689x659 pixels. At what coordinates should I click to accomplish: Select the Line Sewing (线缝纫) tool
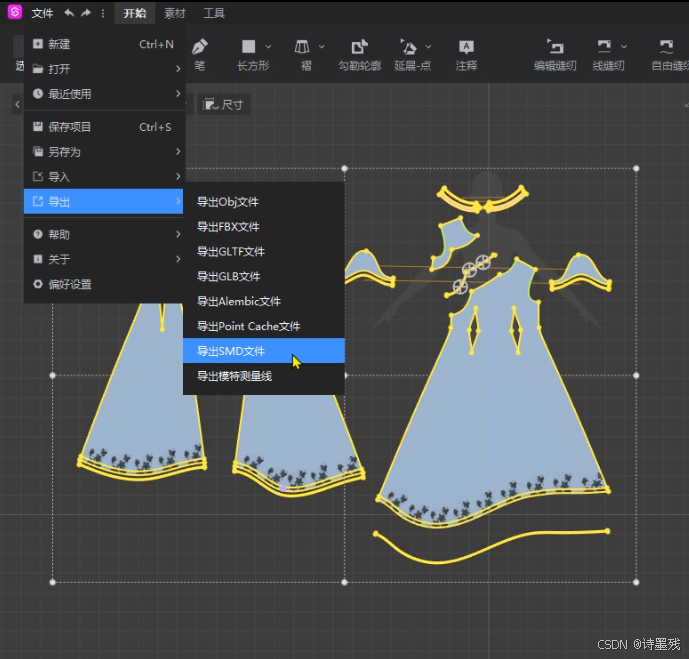[603, 47]
